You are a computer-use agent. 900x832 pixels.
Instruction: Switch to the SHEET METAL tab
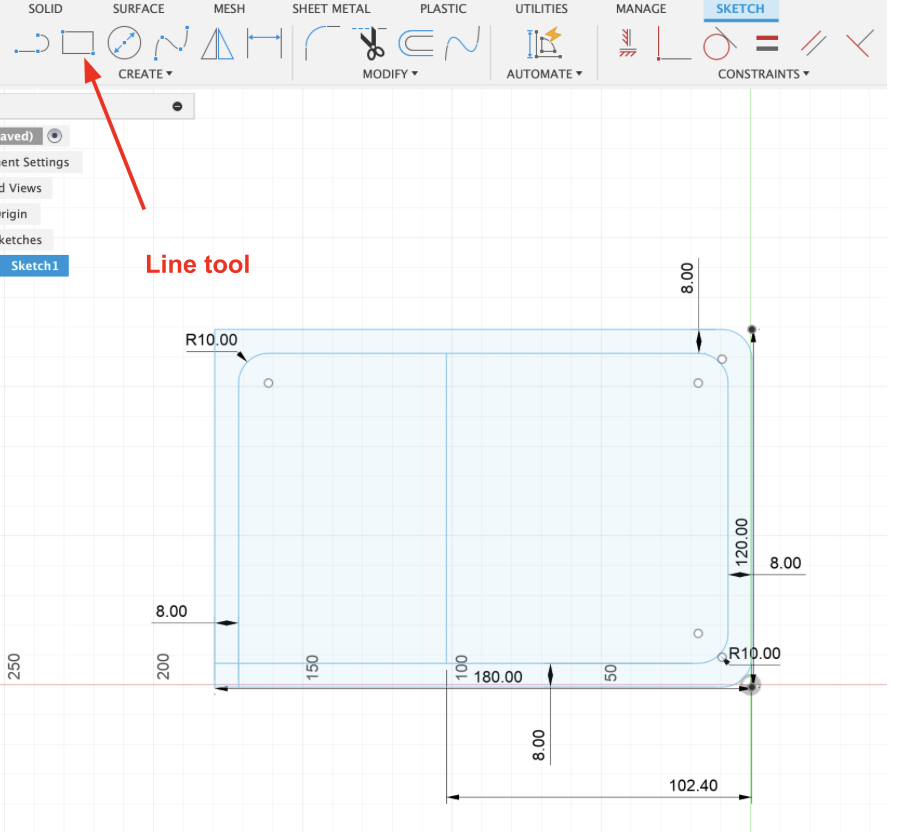tap(331, 9)
